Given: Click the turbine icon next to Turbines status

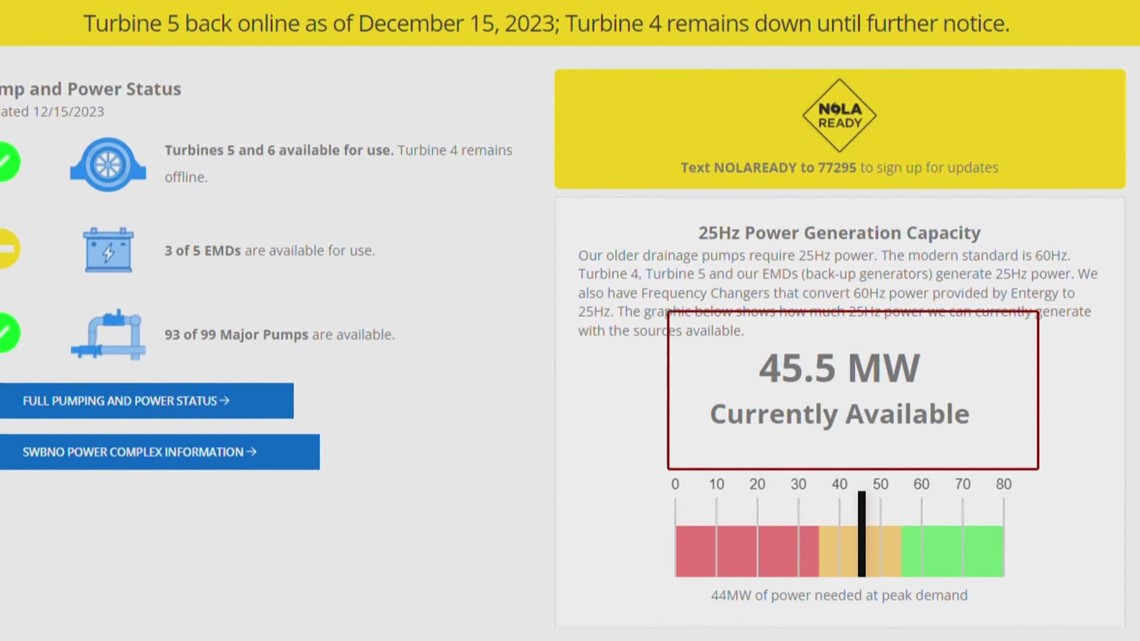Looking at the screenshot, I should [x=107, y=163].
